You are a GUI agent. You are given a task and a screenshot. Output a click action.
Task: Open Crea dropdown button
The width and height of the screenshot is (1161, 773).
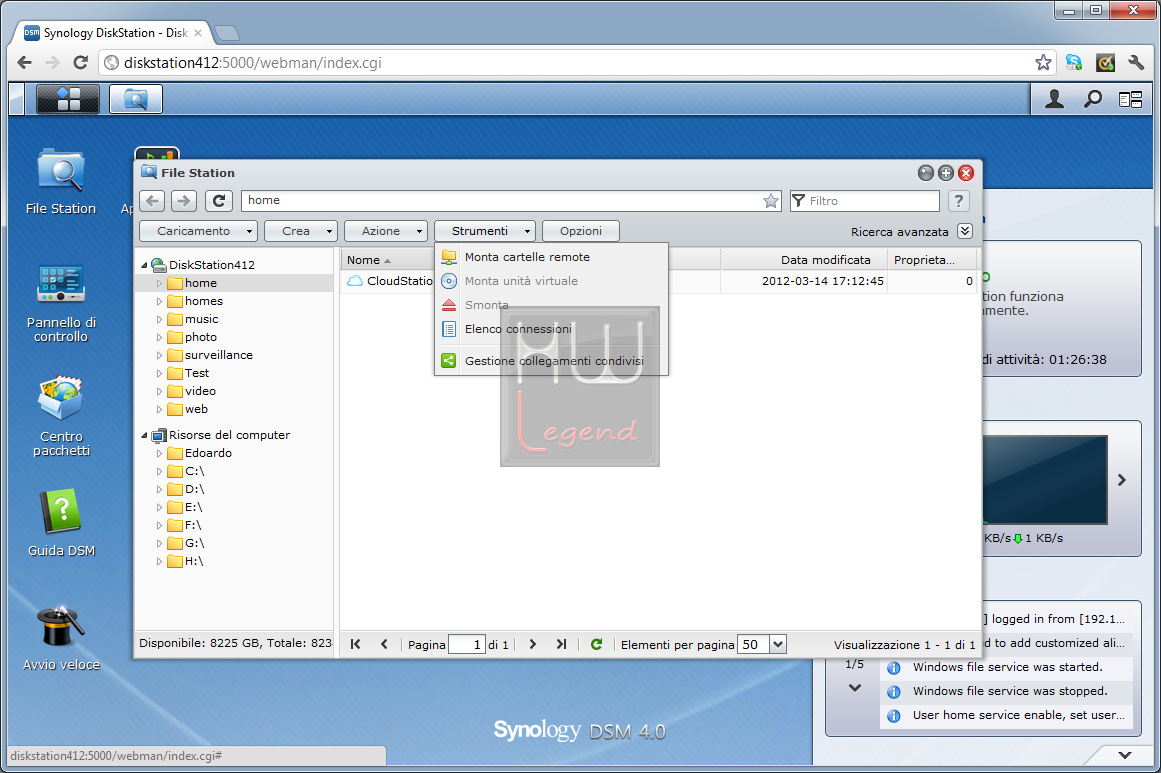[x=301, y=231]
